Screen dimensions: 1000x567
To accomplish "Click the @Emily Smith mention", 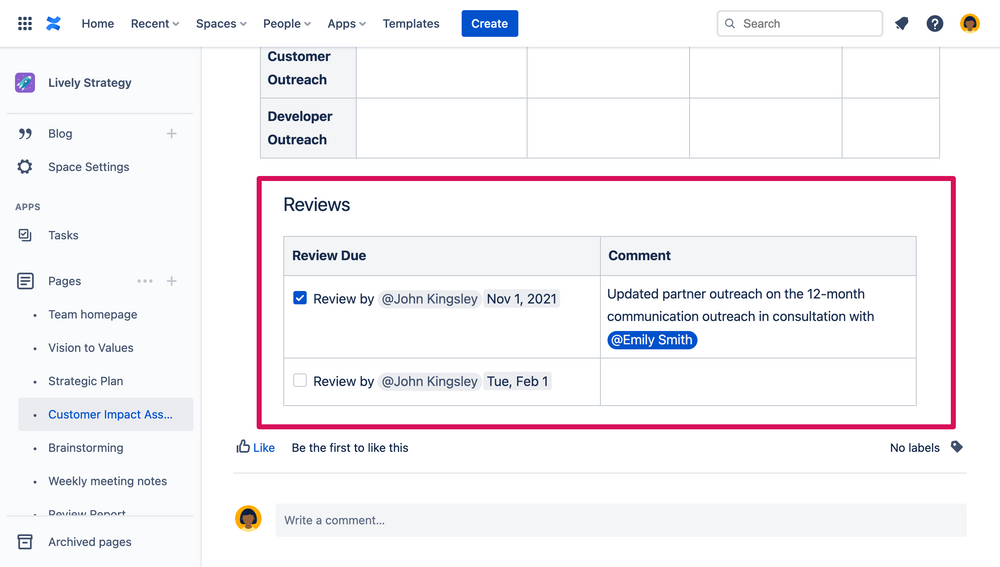I will 652,340.
